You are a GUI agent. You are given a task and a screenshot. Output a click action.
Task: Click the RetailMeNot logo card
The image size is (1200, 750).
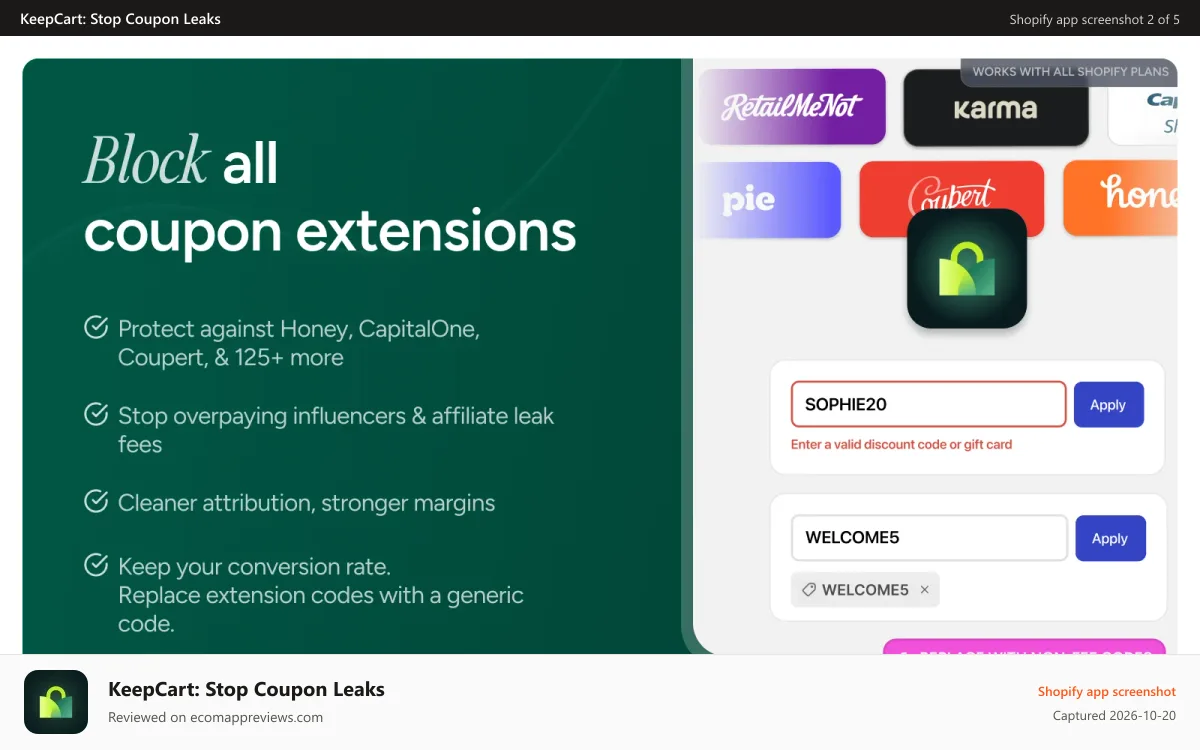[x=791, y=107]
